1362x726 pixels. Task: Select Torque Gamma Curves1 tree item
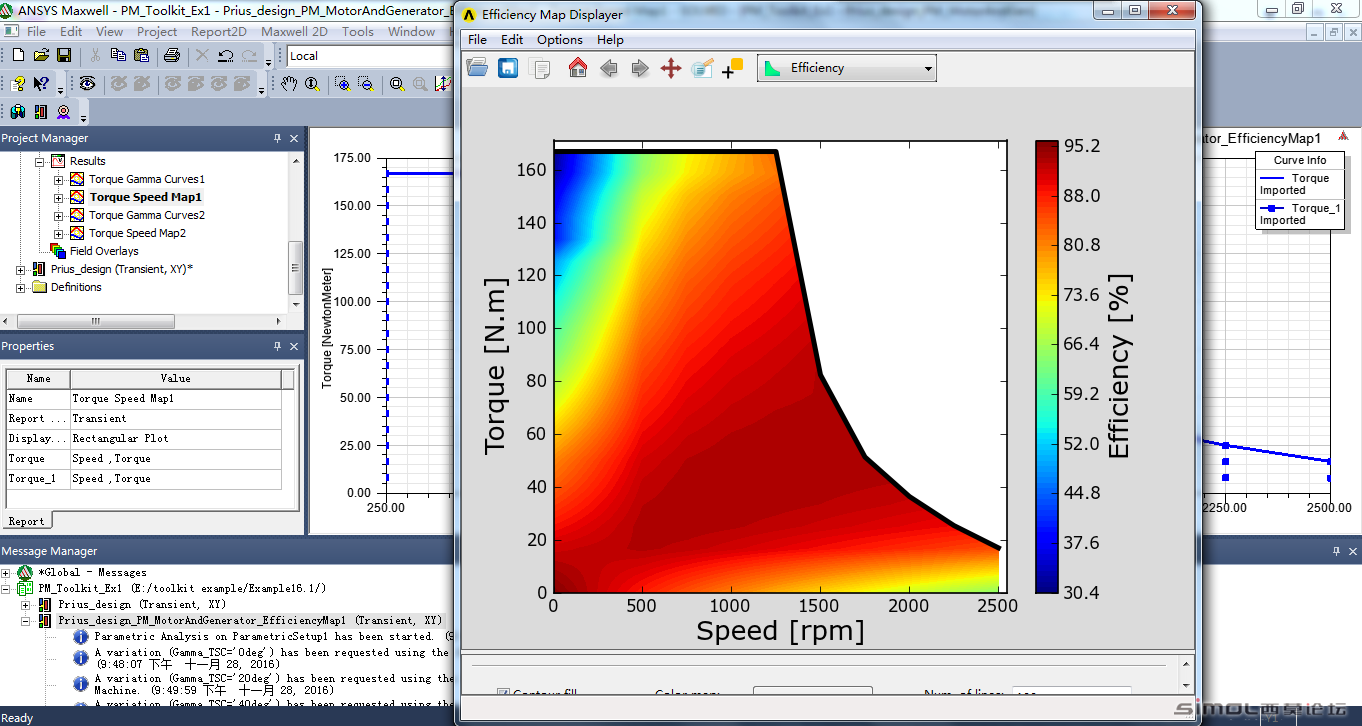147,179
